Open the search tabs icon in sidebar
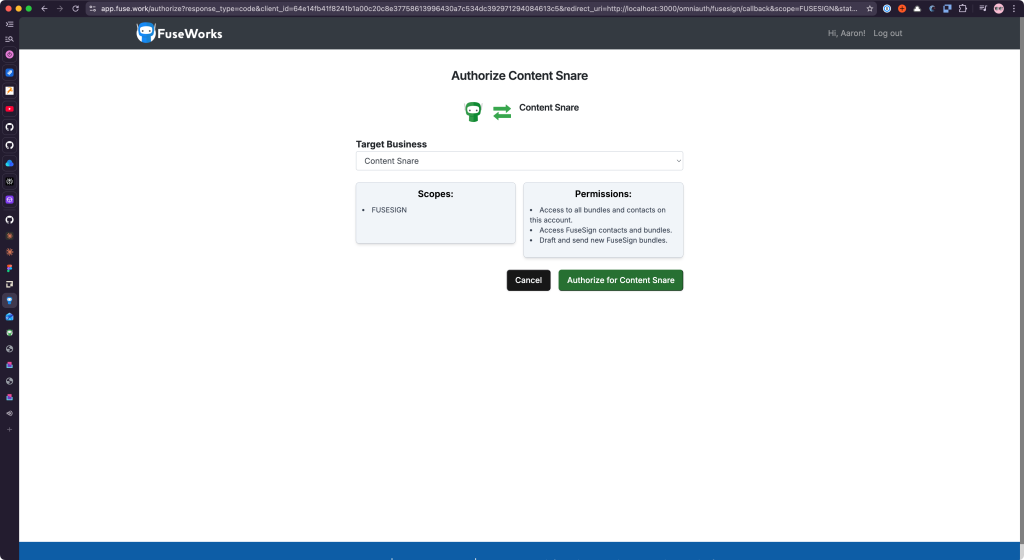The width and height of the screenshot is (1024, 560). click(9, 39)
